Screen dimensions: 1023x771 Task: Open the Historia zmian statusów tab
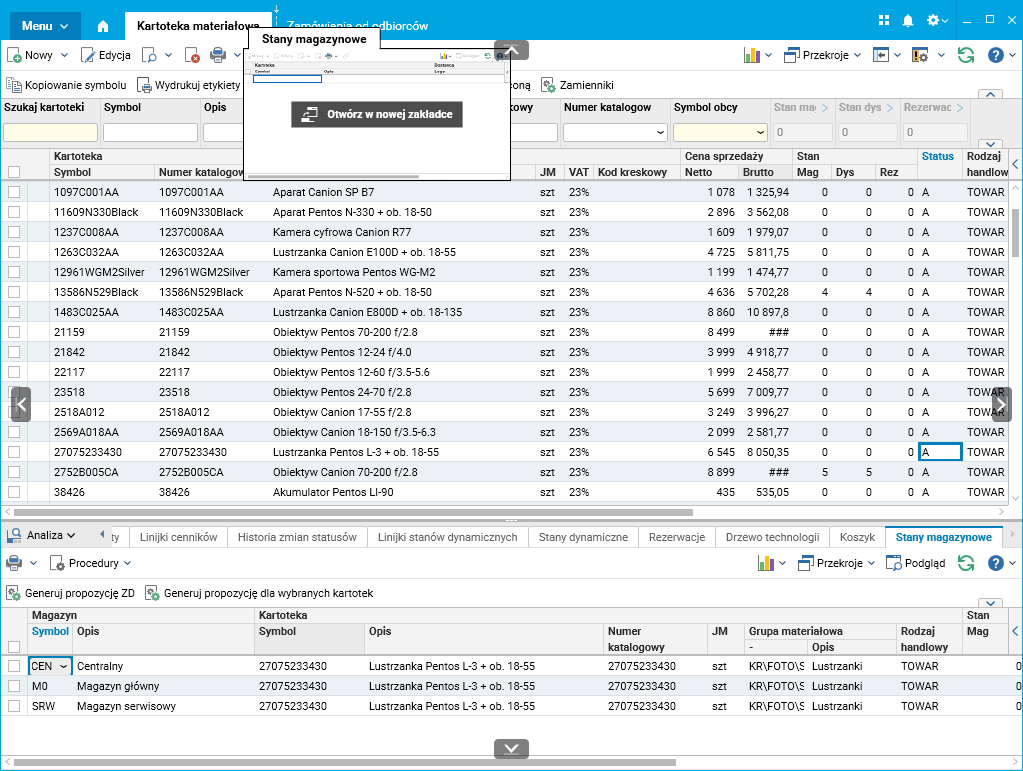(x=297, y=537)
